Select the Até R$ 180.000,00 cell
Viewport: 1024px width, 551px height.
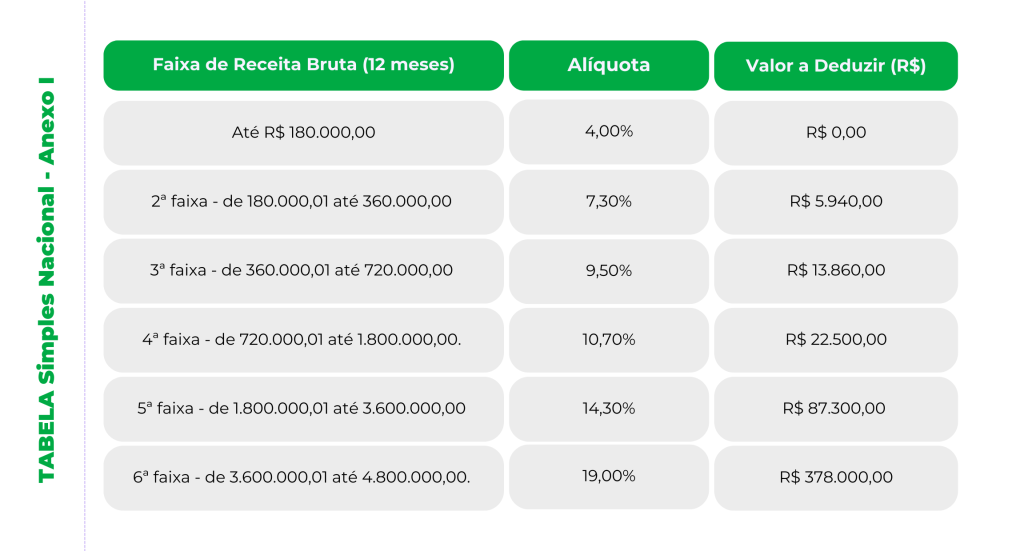304,133
